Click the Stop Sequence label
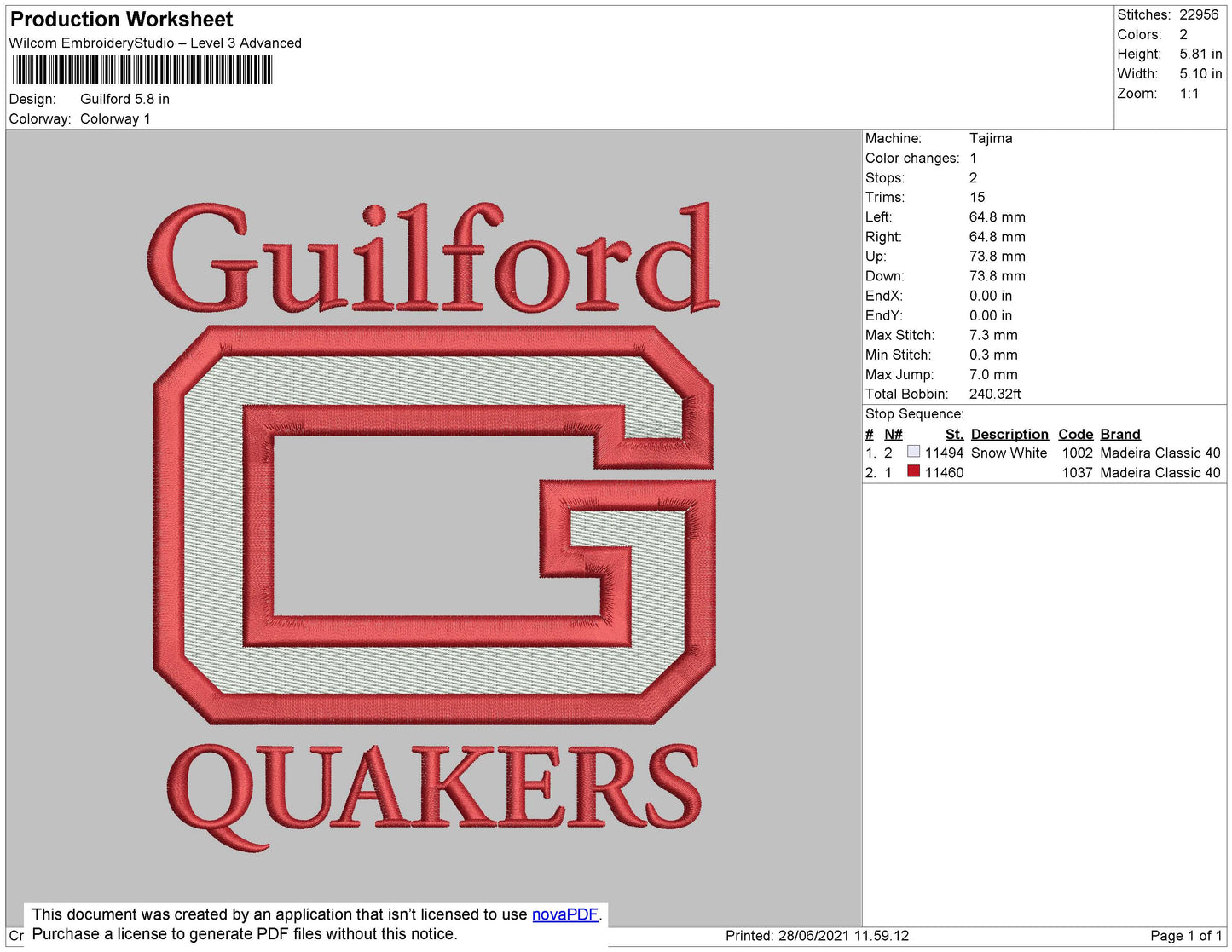This screenshot has height=952, width=1232. coord(915,414)
